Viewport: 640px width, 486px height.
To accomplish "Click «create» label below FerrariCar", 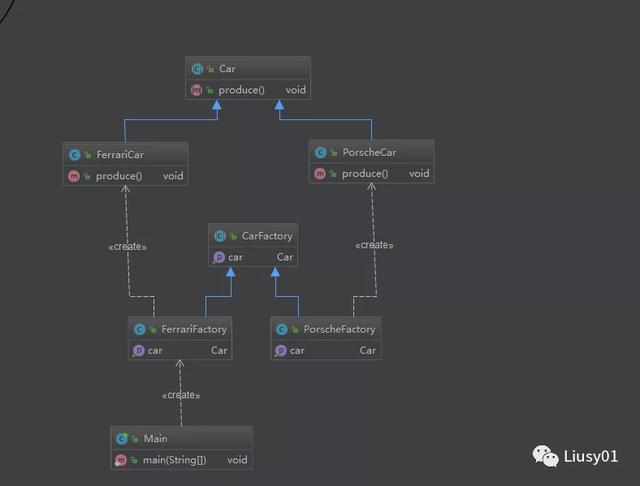I will pyautogui.click(x=127, y=246).
